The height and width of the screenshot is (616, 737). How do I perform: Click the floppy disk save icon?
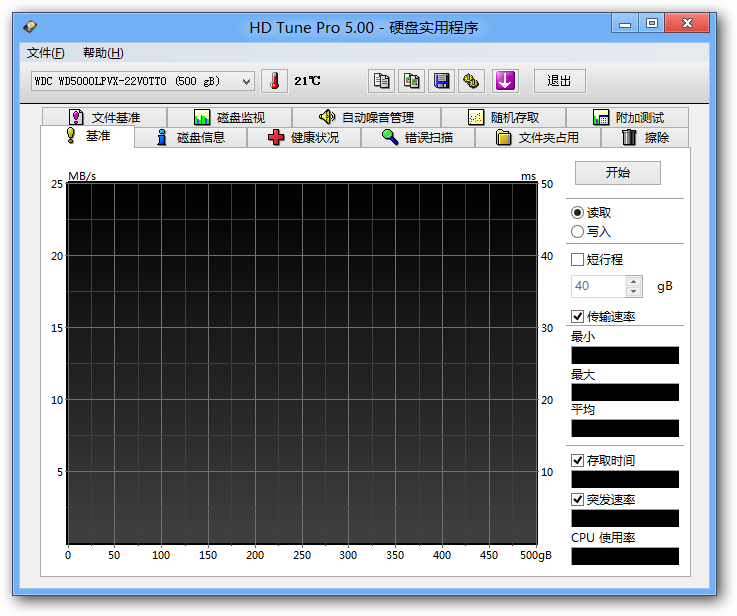tap(441, 81)
